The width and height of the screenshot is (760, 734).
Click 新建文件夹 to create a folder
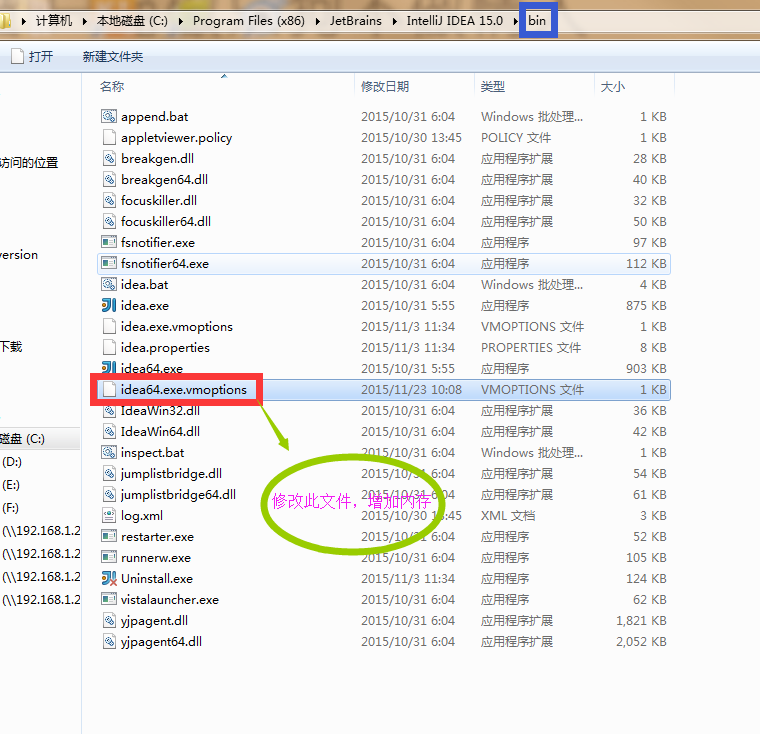point(112,56)
